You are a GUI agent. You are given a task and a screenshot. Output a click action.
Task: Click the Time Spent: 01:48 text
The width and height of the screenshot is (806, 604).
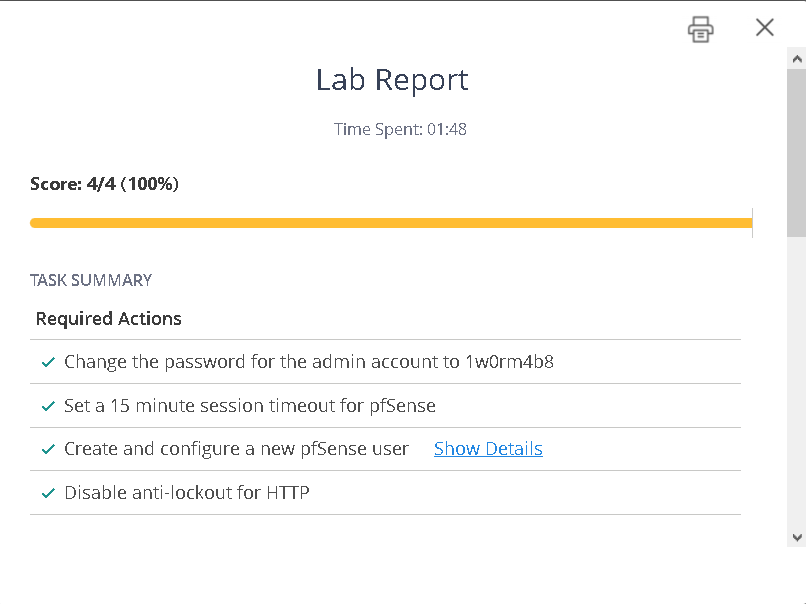400,129
